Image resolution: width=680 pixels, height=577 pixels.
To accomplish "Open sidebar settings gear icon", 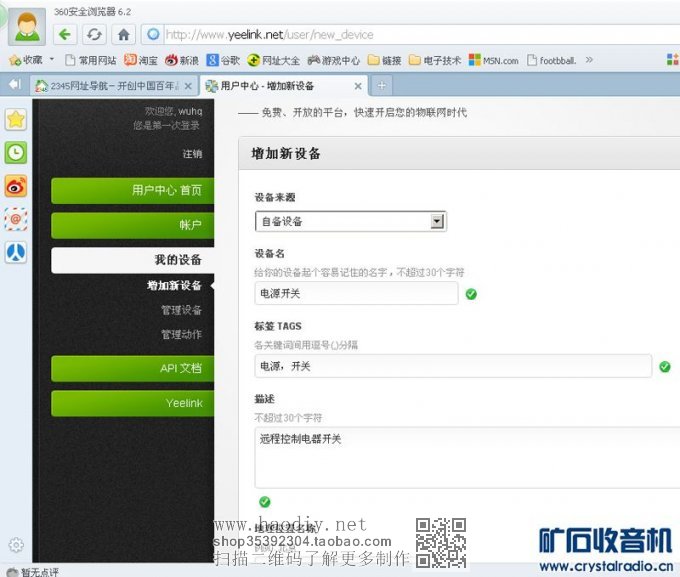I will [16, 545].
